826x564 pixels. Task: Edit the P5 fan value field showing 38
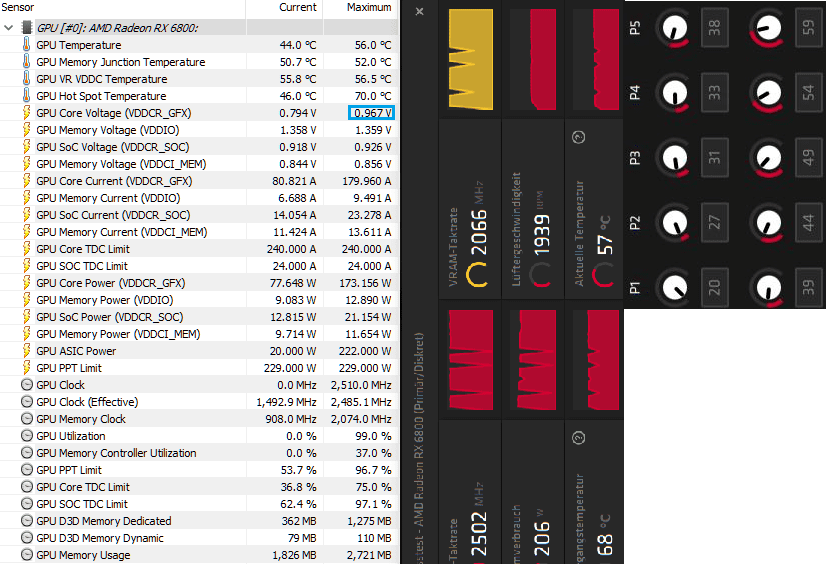click(714, 27)
